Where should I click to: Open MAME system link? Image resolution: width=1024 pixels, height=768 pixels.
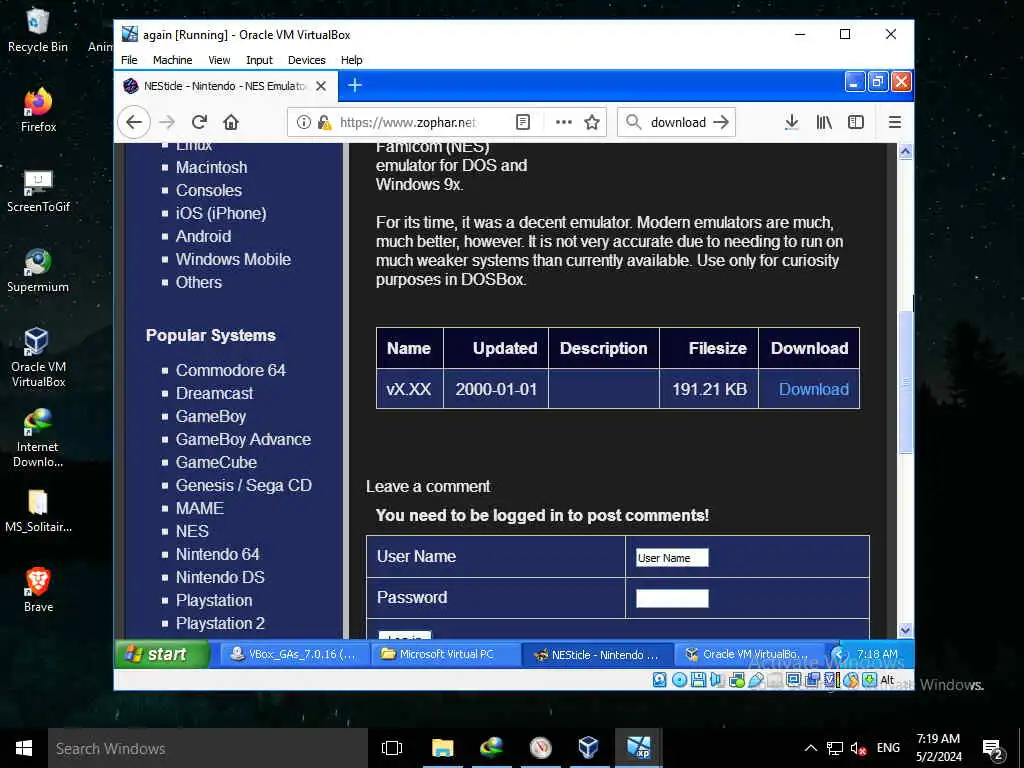click(200, 508)
